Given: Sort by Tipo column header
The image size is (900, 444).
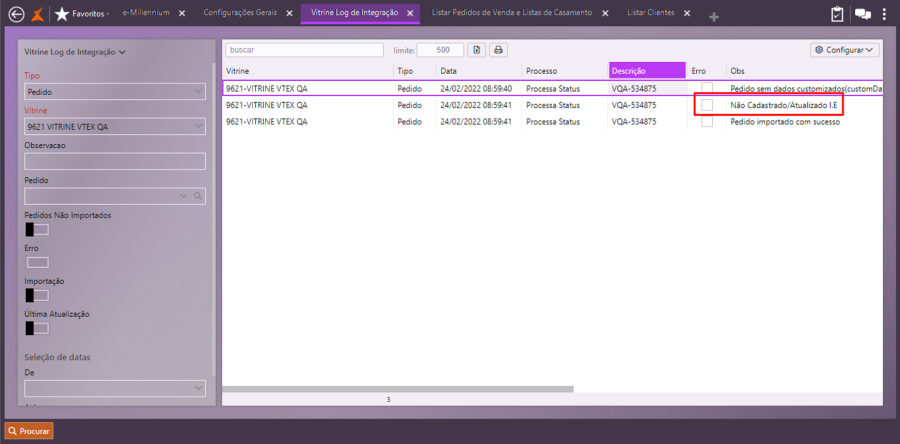Looking at the screenshot, I should pyautogui.click(x=414, y=71).
